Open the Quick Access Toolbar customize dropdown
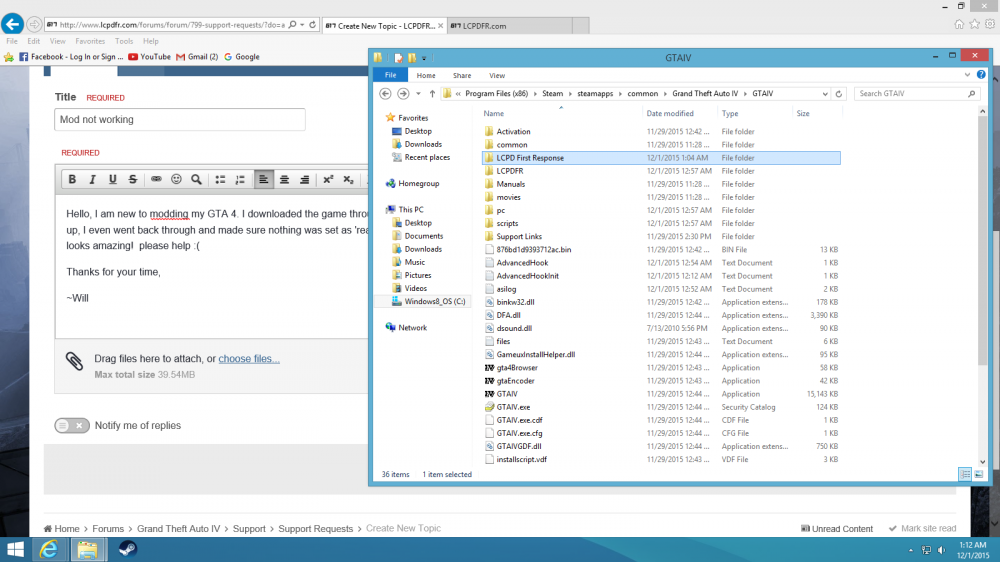1000x562 pixels. tap(423, 58)
